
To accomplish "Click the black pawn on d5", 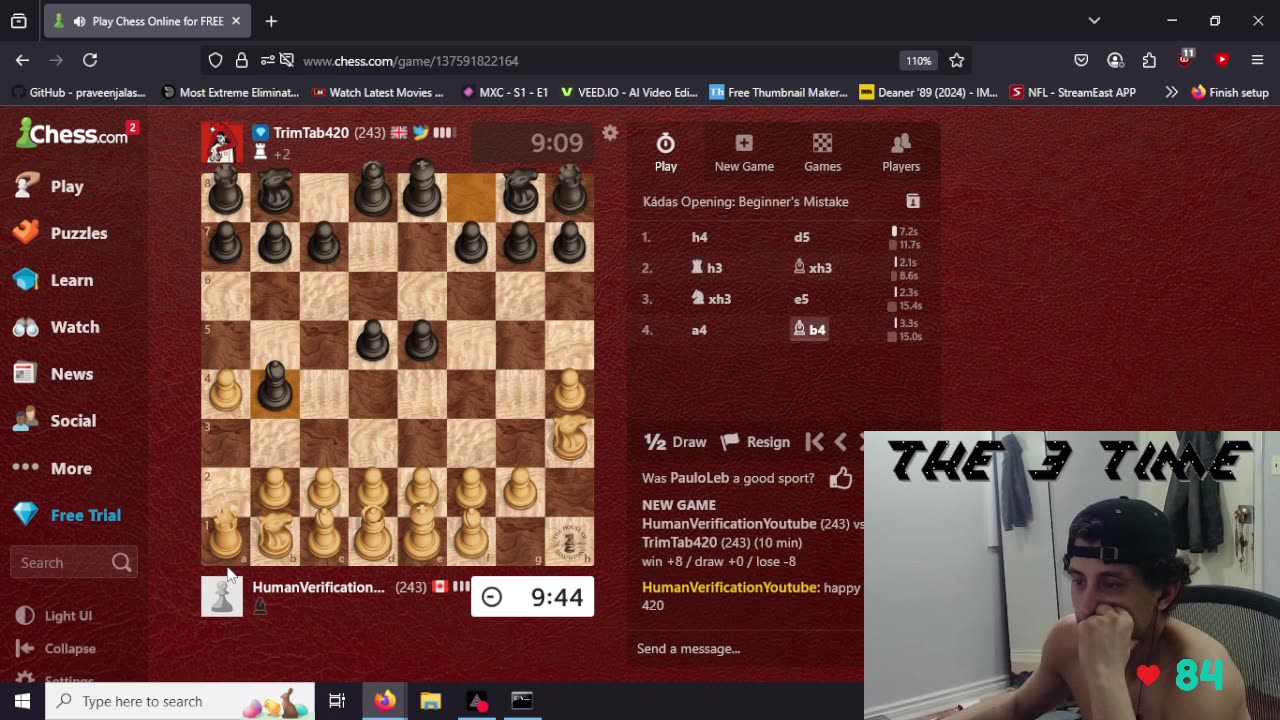I will 373,343.
